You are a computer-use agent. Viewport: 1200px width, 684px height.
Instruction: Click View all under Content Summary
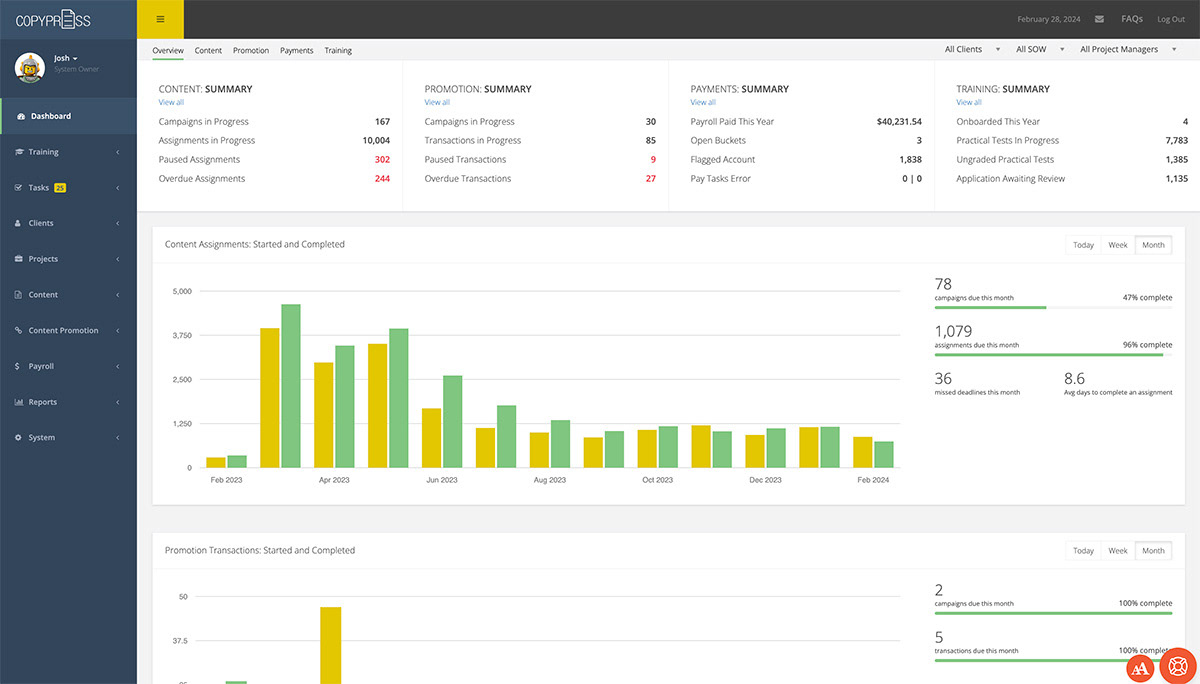point(171,102)
